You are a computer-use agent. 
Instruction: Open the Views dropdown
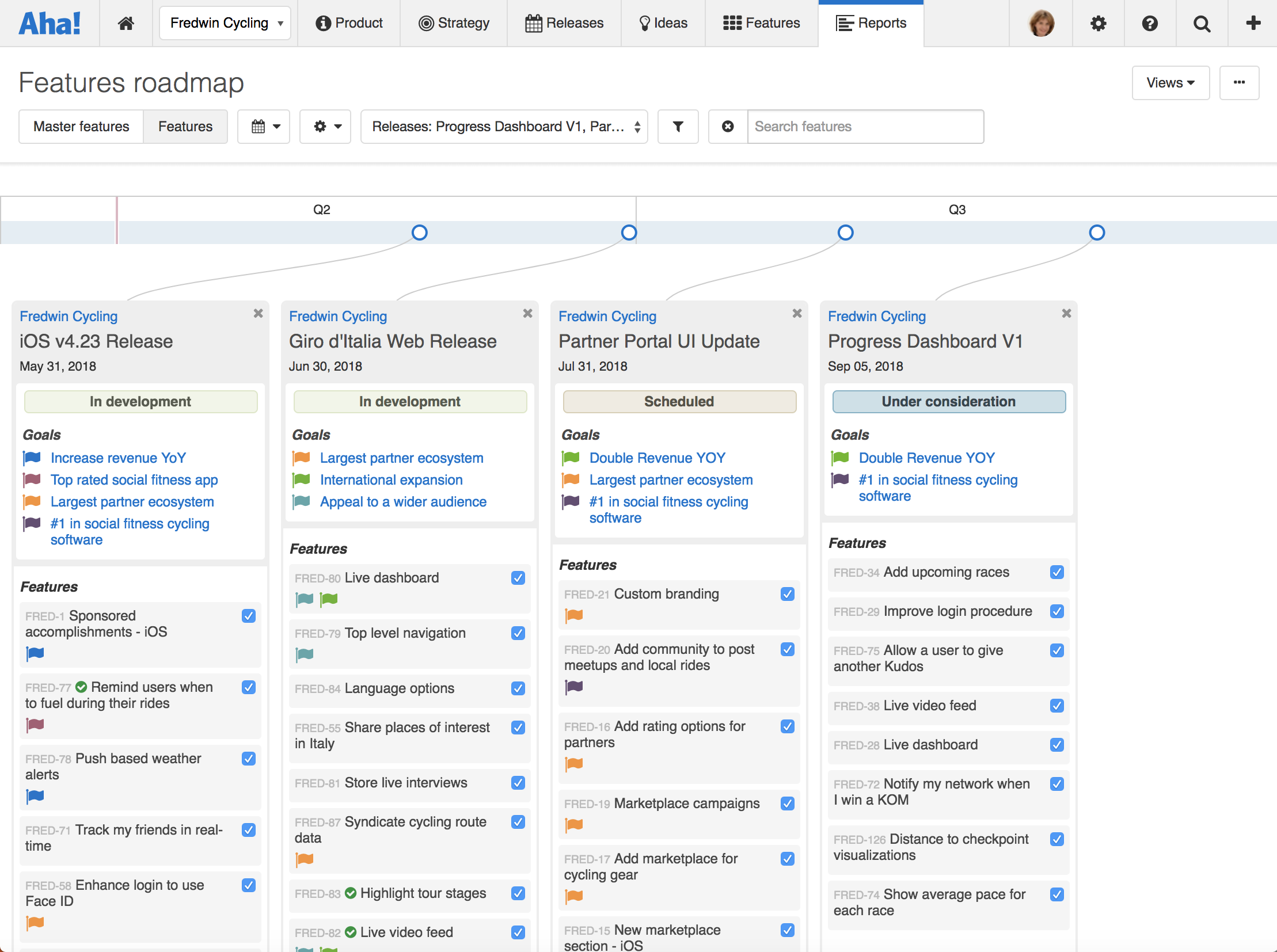tap(1170, 82)
